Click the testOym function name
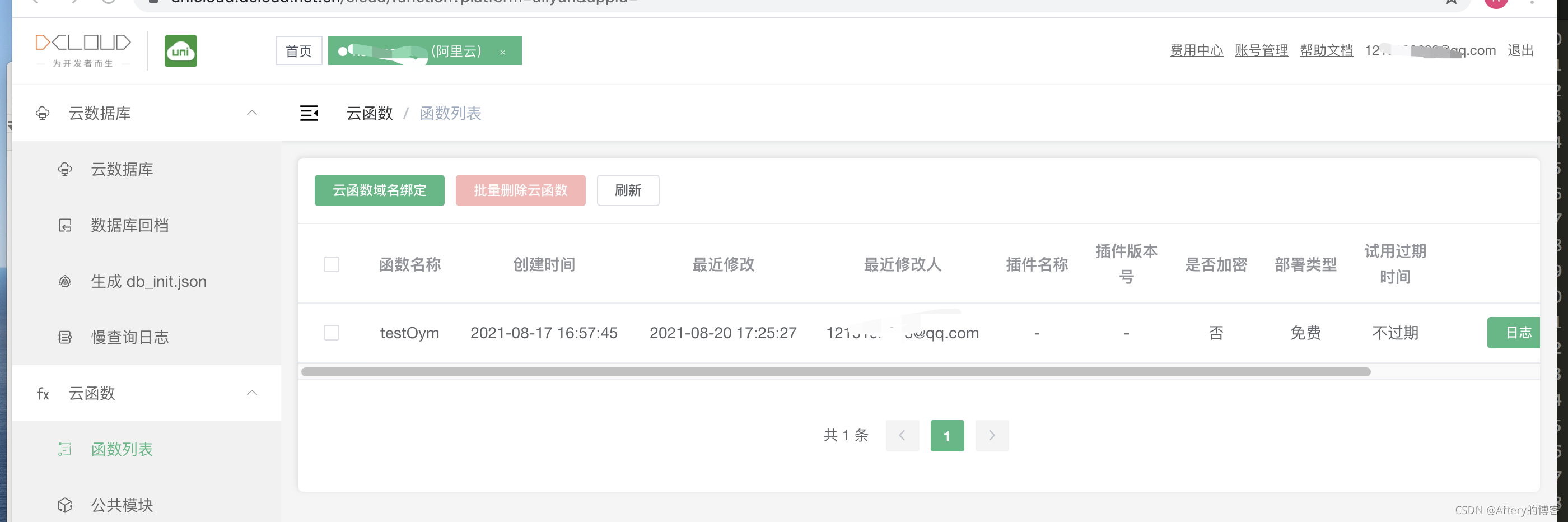Image resolution: width=1568 pixels, height=522 pixels. (x=410, y=333)
